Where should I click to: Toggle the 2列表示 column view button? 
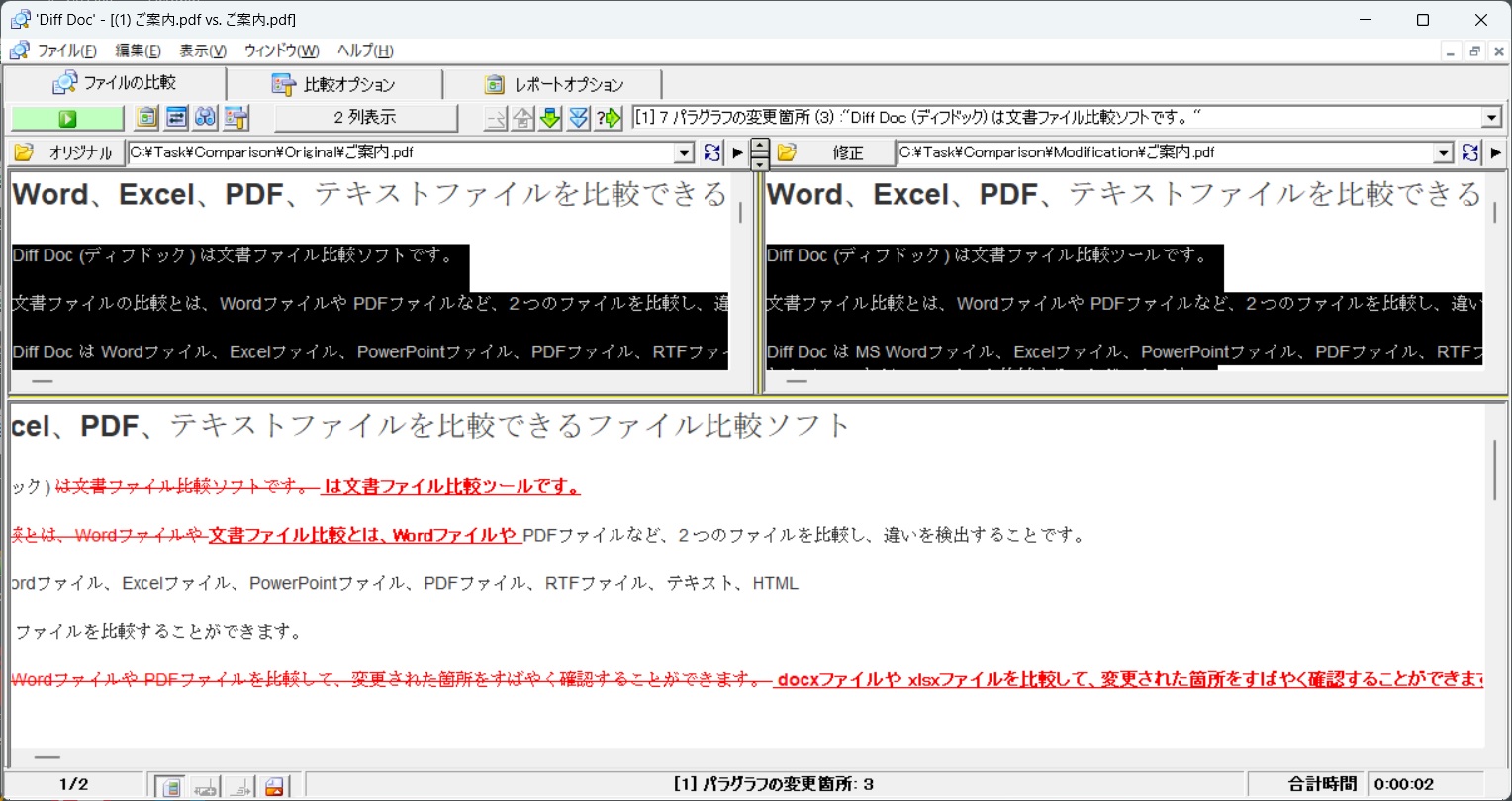(x=365, y=118)
